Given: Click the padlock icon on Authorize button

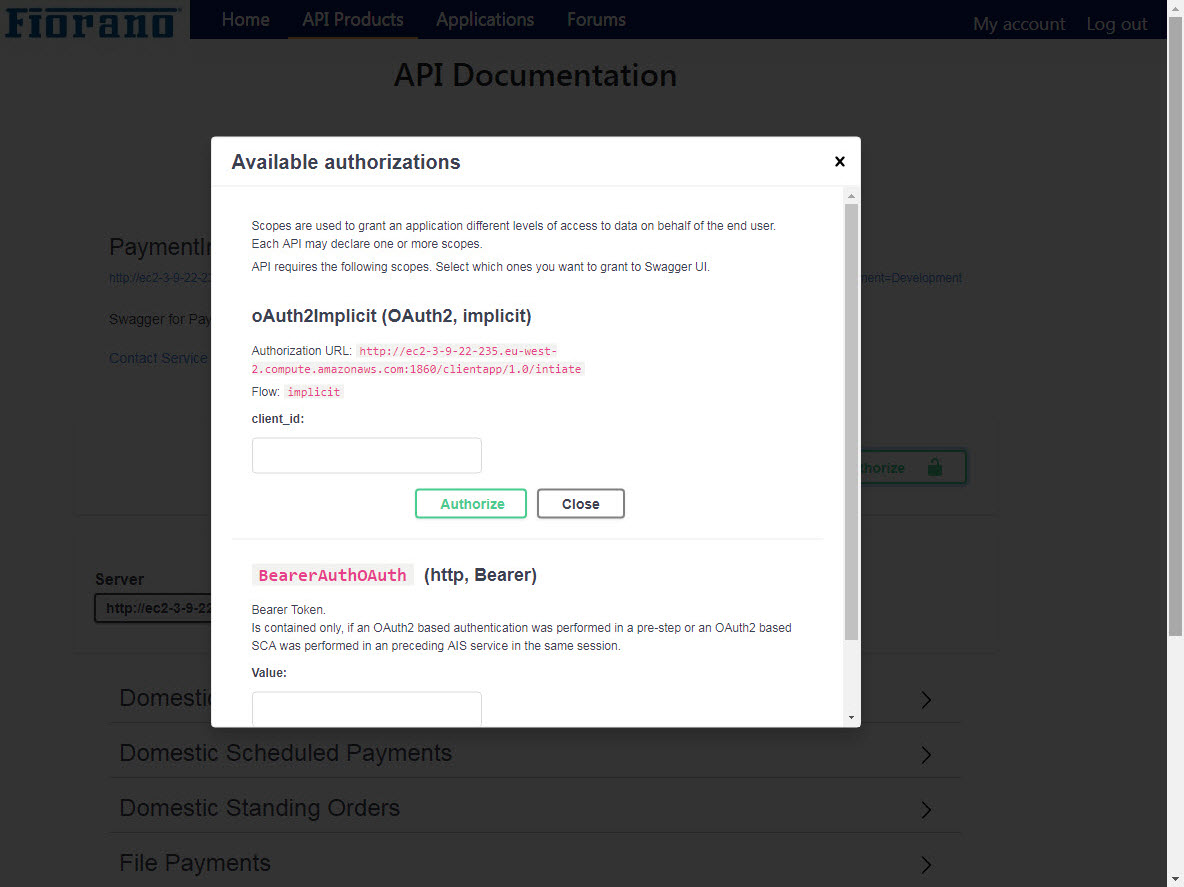Looking at the screenshot, I should click(935, 467).
